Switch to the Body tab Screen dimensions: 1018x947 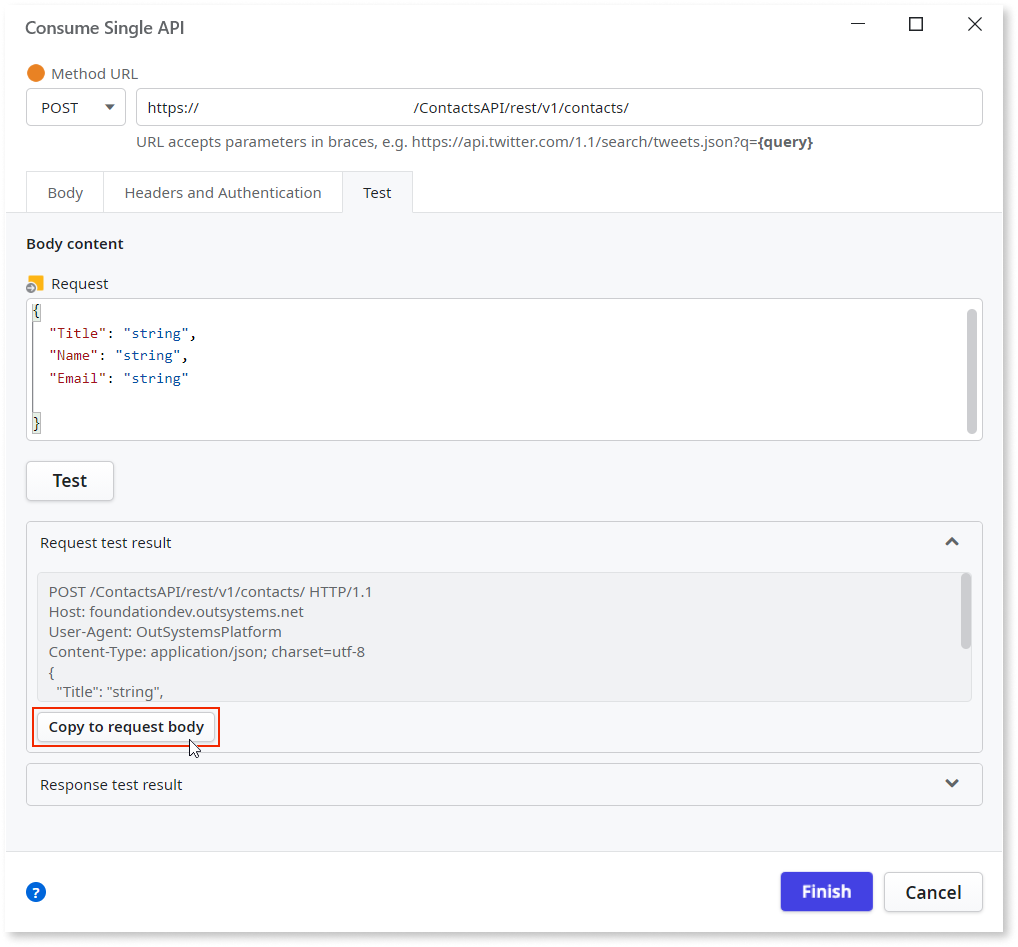tap(64, 192)
